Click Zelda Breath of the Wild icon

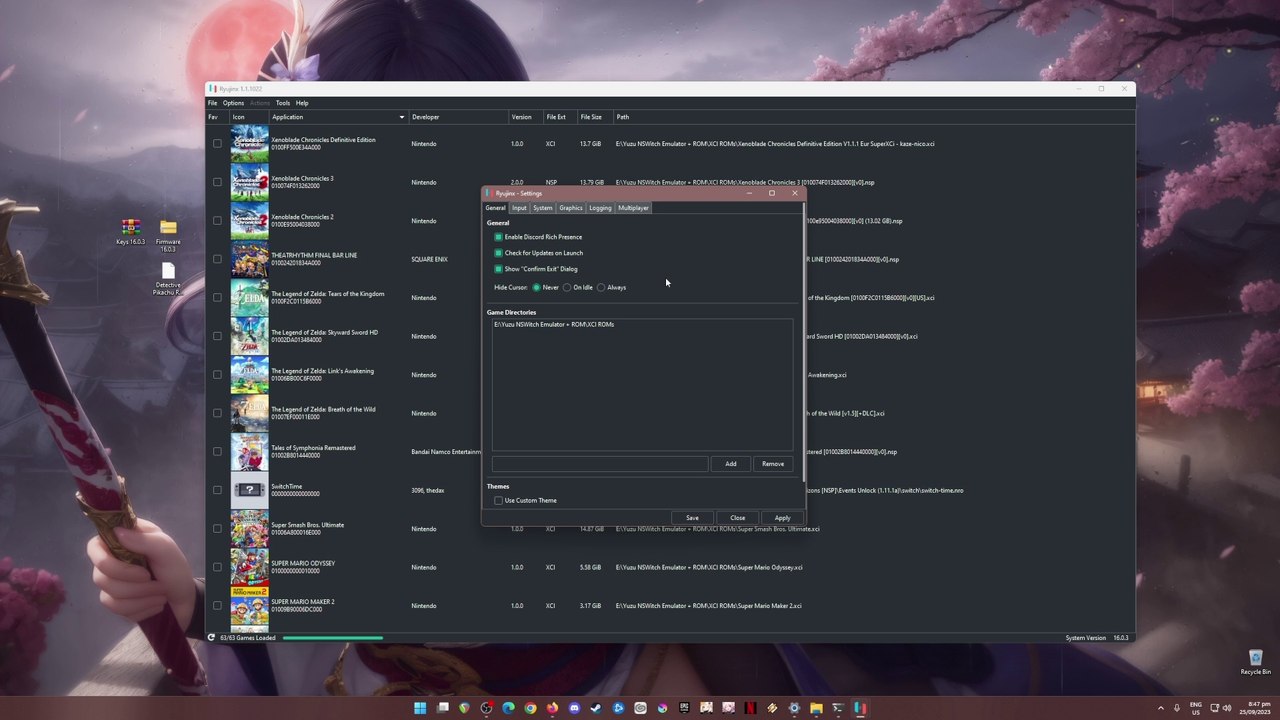(249, 413)
